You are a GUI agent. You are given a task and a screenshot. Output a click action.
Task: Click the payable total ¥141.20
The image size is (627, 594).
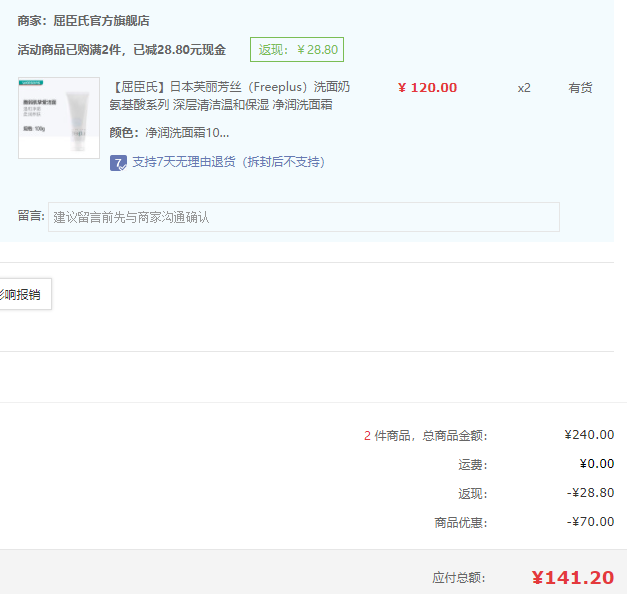point(573,578)
